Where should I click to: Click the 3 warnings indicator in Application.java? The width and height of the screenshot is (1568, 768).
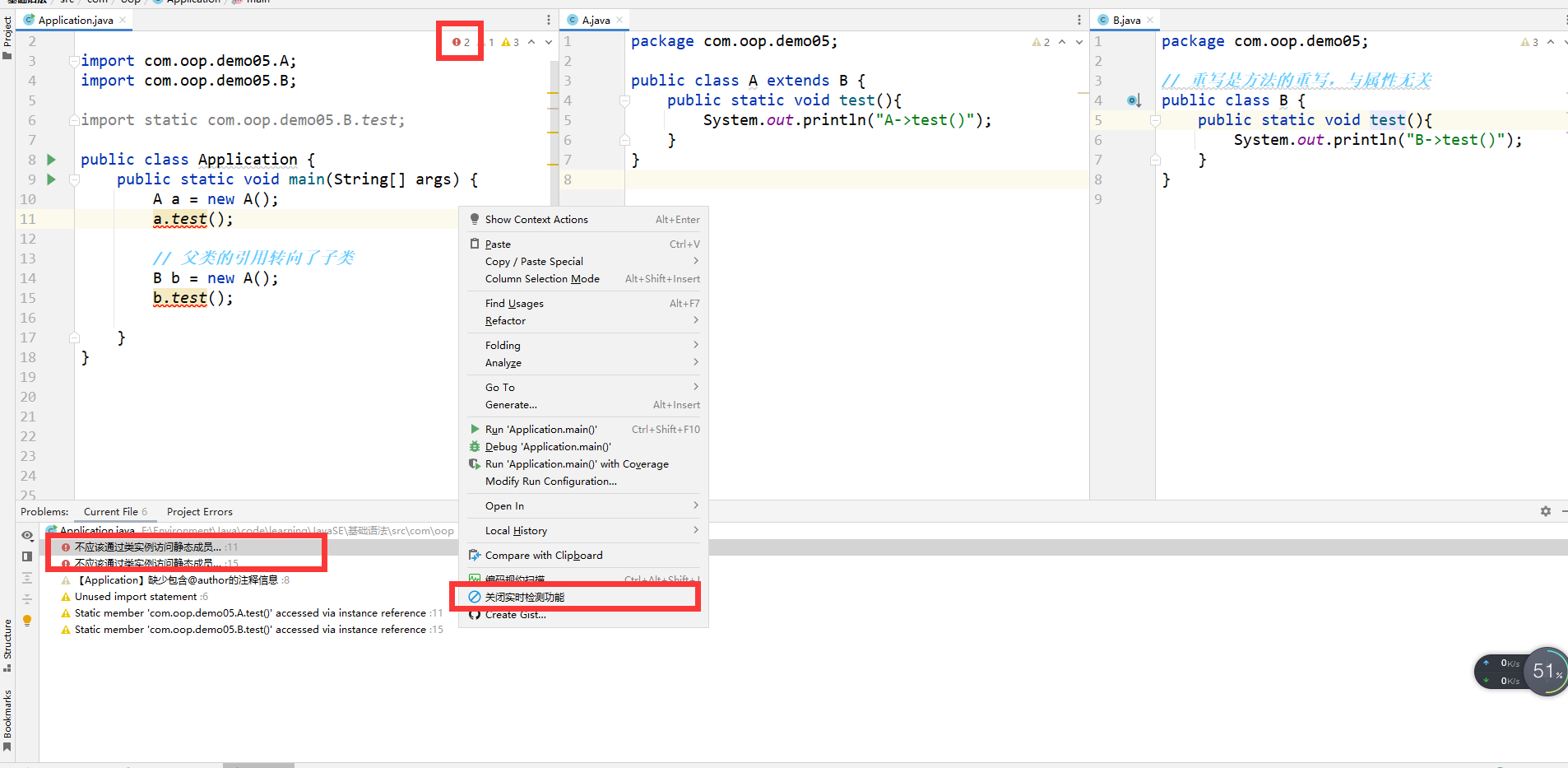click(x=510, y=42)
